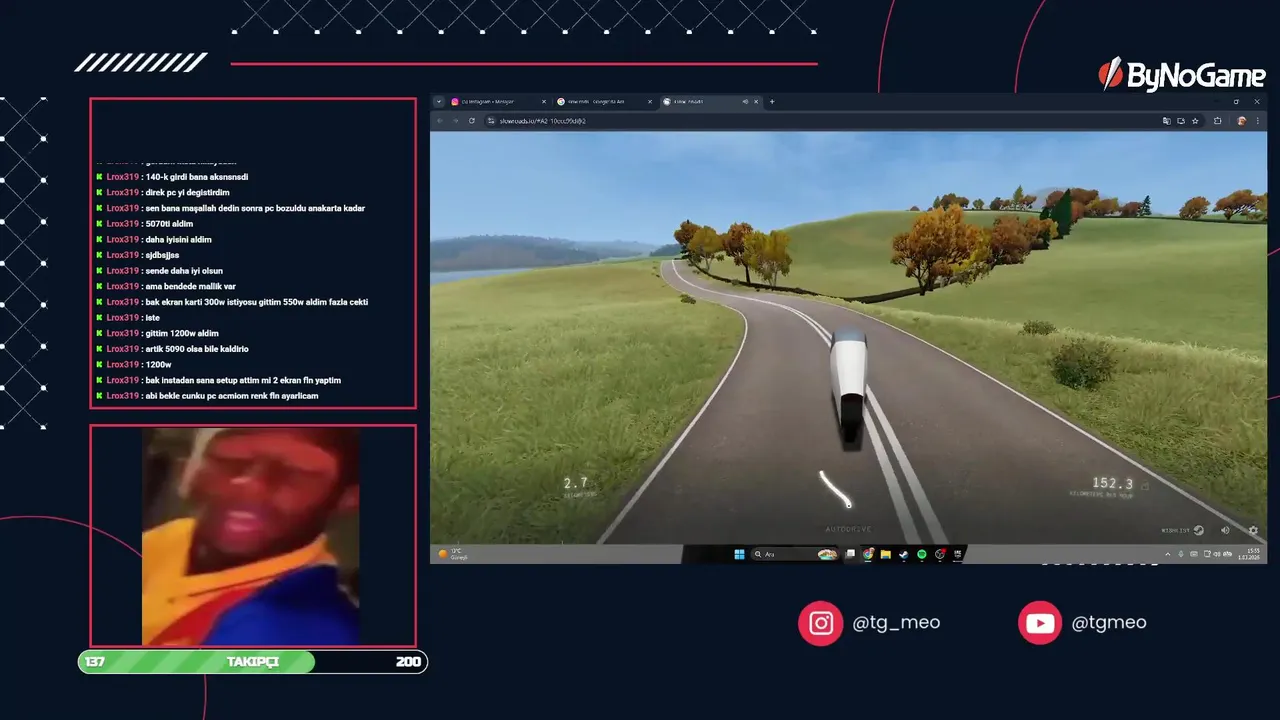The image size is (1280, 720).
Task: Click the TAKİPÇİ follower progress bar
Action: (x=253, y=662)
